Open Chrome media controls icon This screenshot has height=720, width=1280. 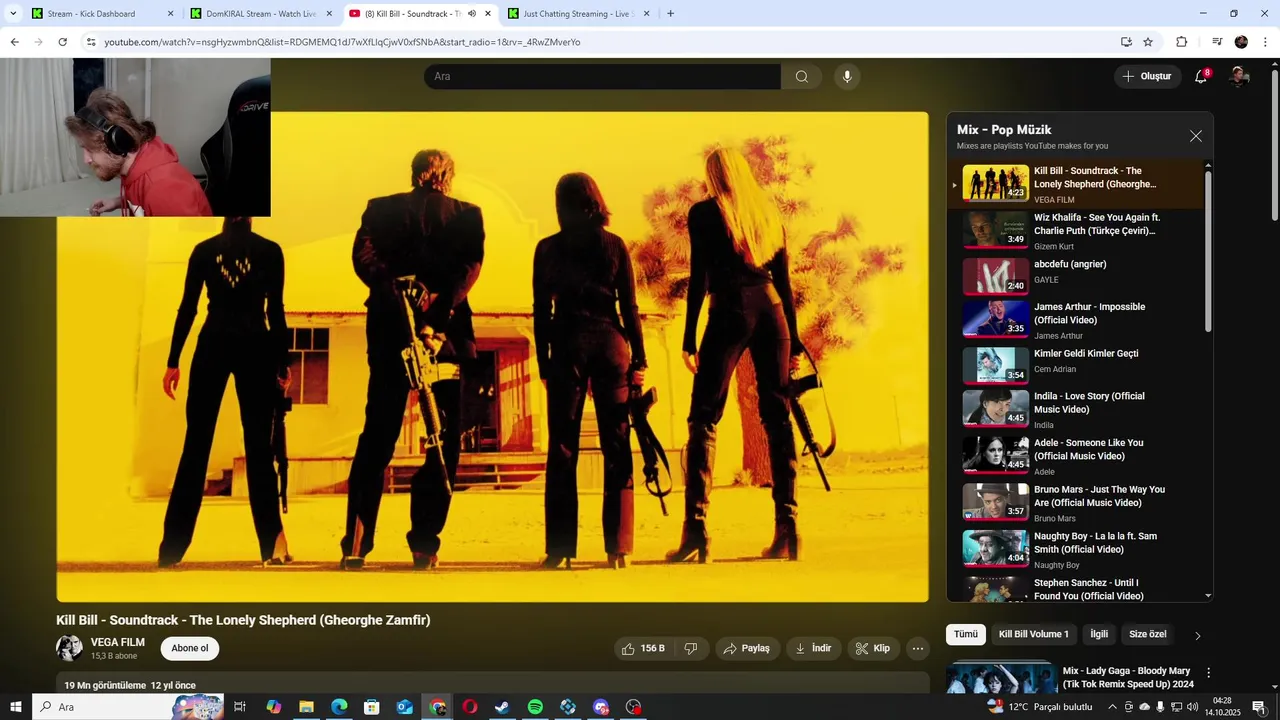point(1217,42)
